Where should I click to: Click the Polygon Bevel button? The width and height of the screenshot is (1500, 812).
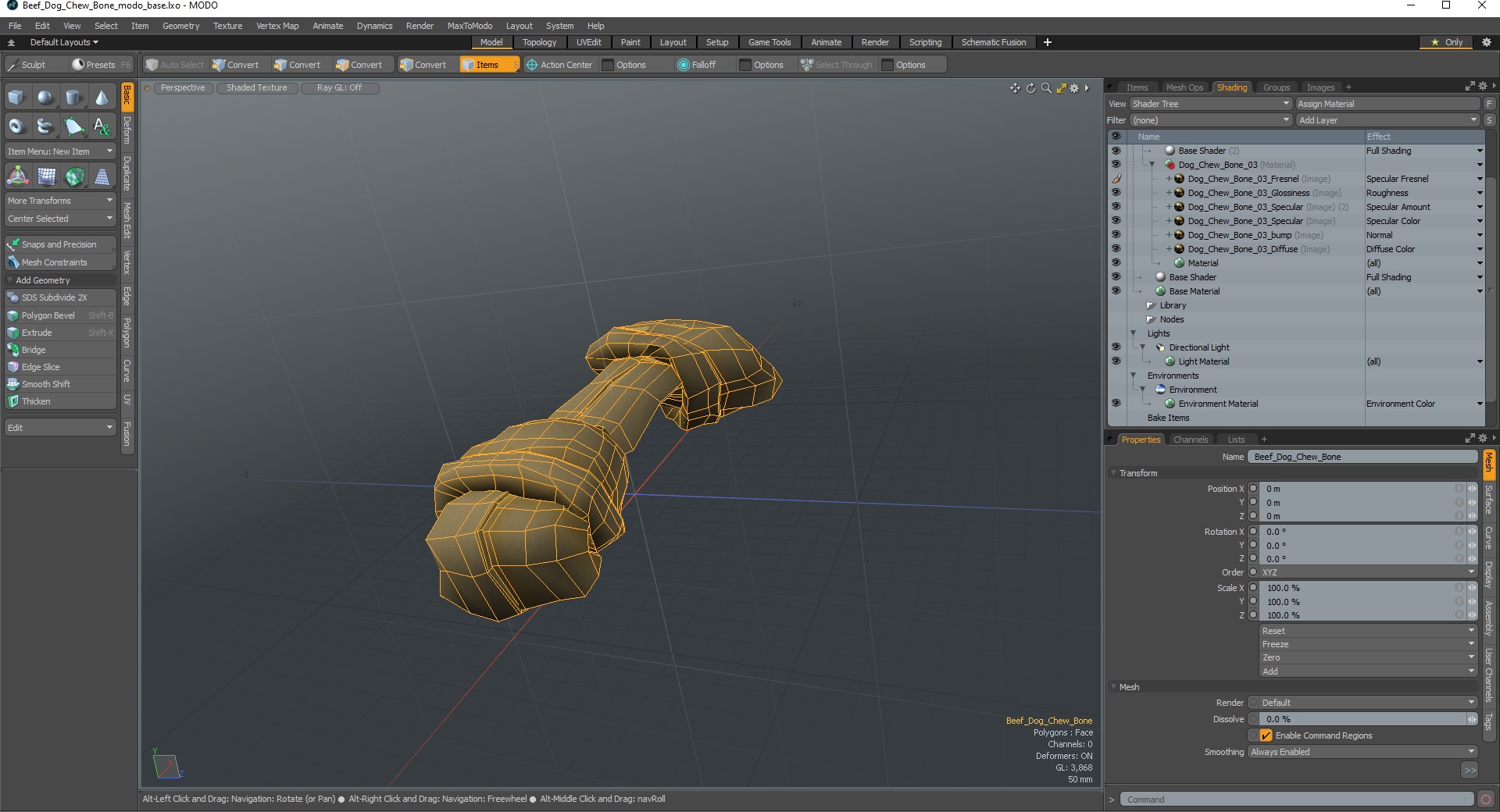[60, 315]
